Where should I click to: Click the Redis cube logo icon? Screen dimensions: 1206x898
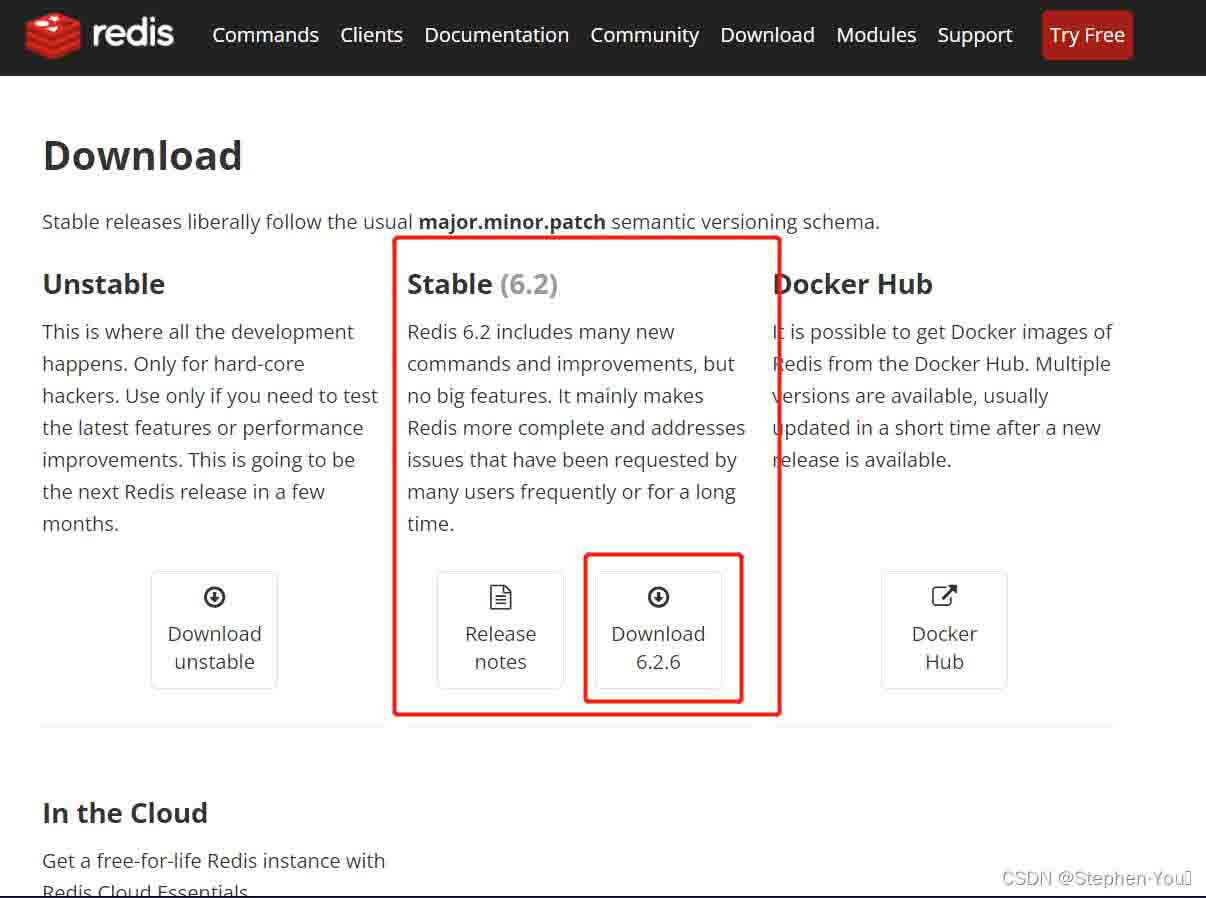click(x=53, y=35)
